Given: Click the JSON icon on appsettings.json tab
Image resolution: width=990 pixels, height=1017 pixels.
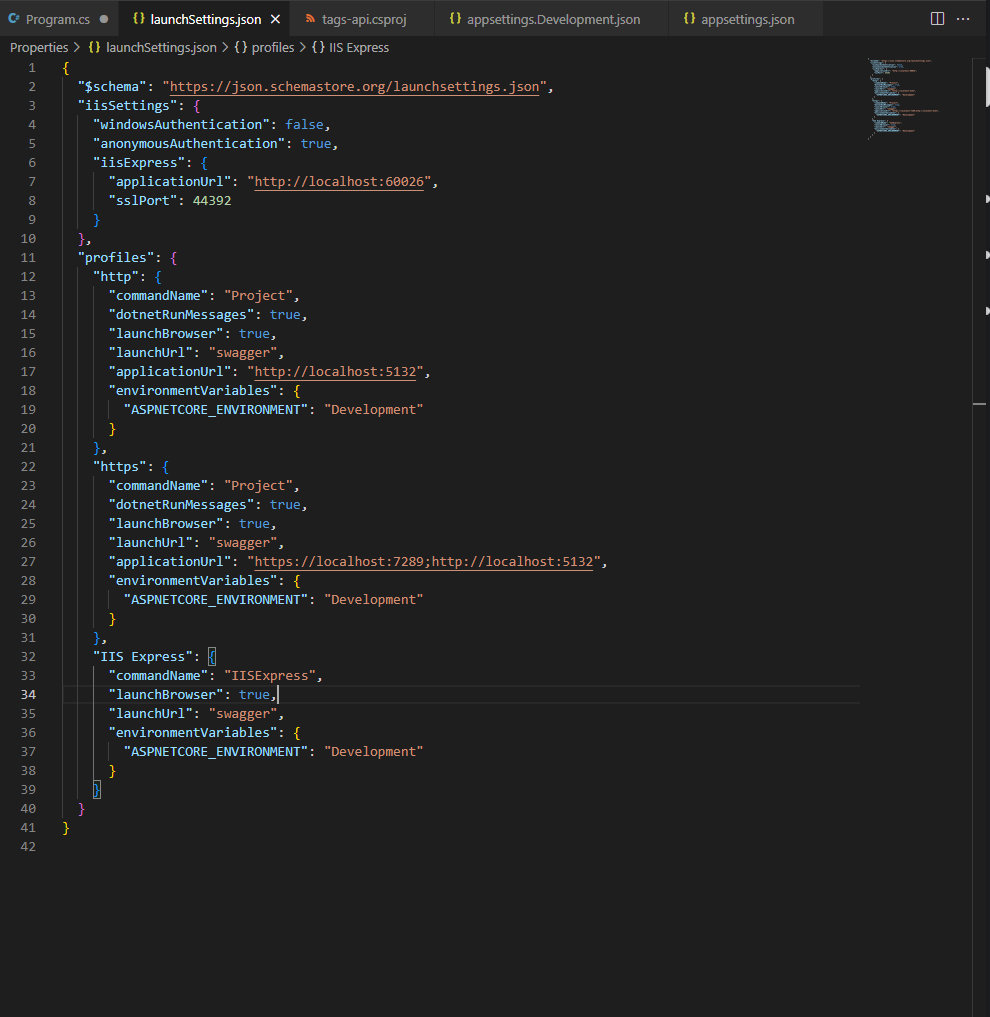Looking at the screenshot, I should point(688,17).
